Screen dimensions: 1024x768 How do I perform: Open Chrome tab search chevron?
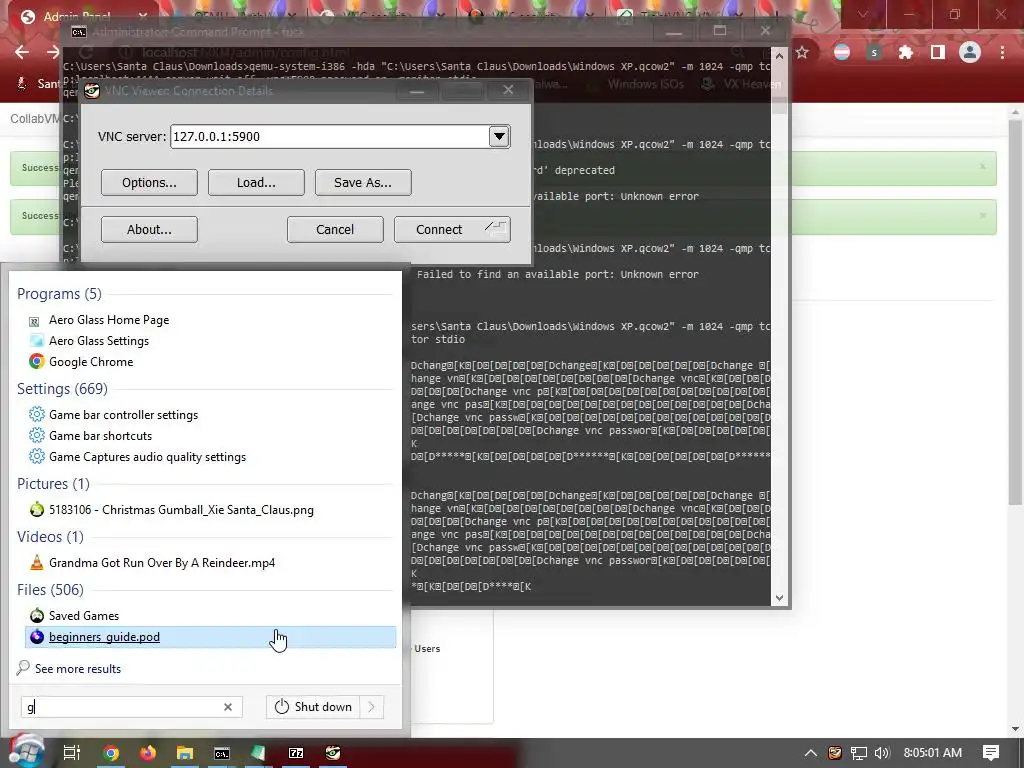862,14
